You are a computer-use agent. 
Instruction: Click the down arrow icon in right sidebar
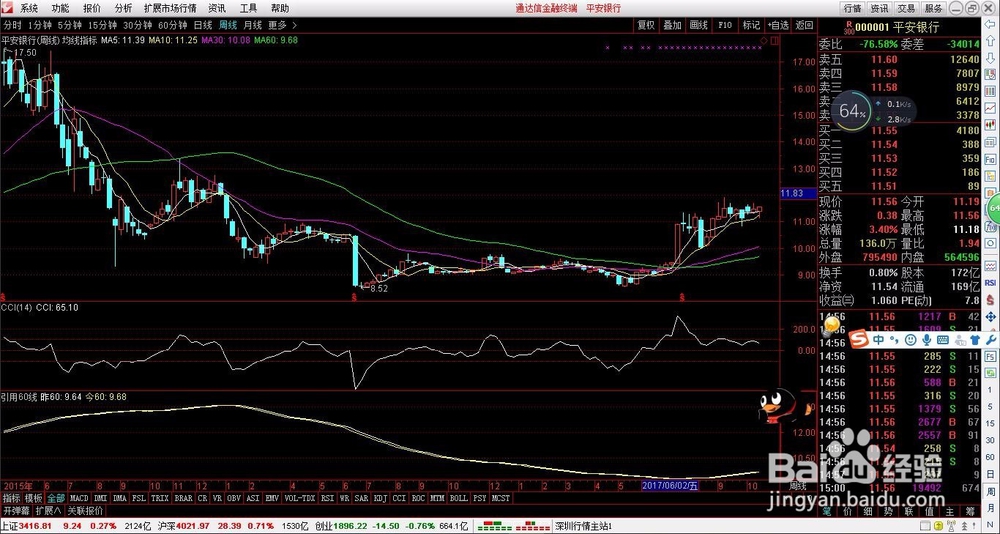pyautogui.click(x=990, y=58)
